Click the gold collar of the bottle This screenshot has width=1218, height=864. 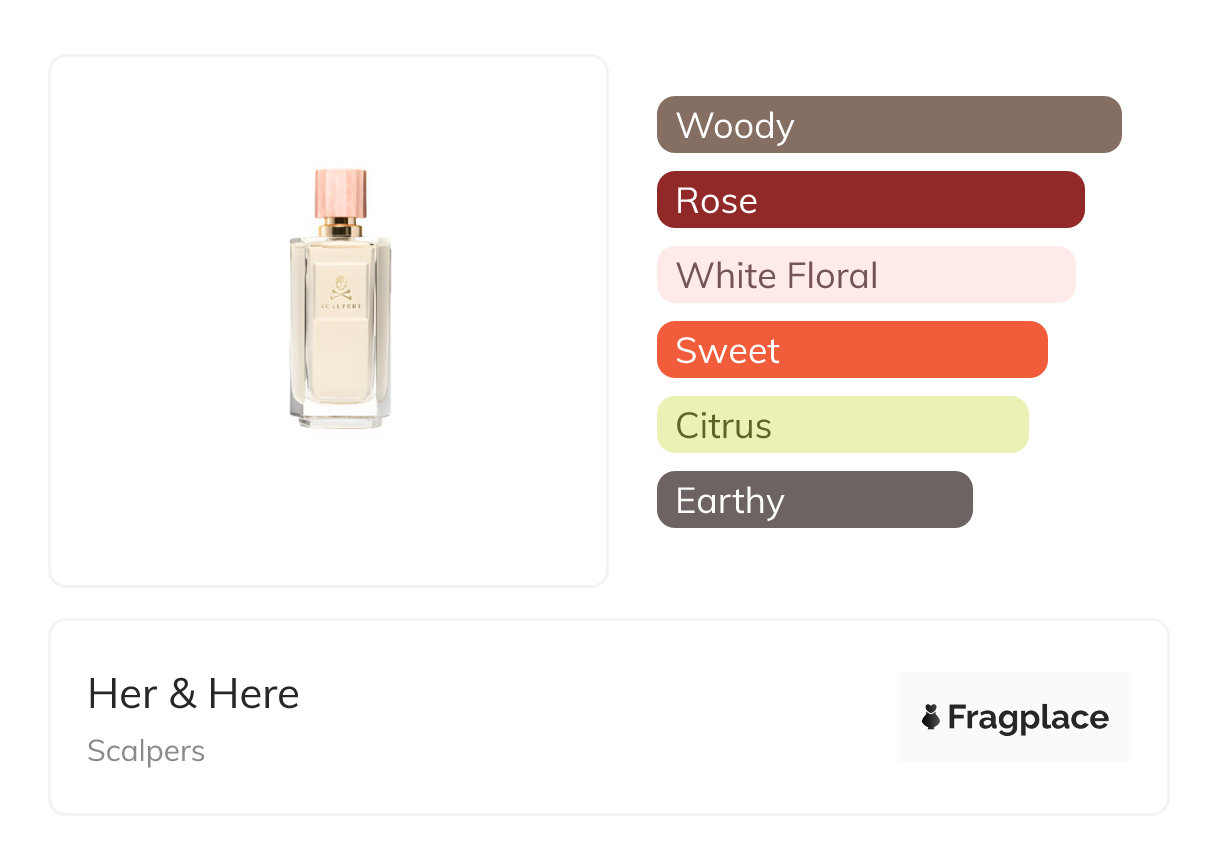[340, 229]
